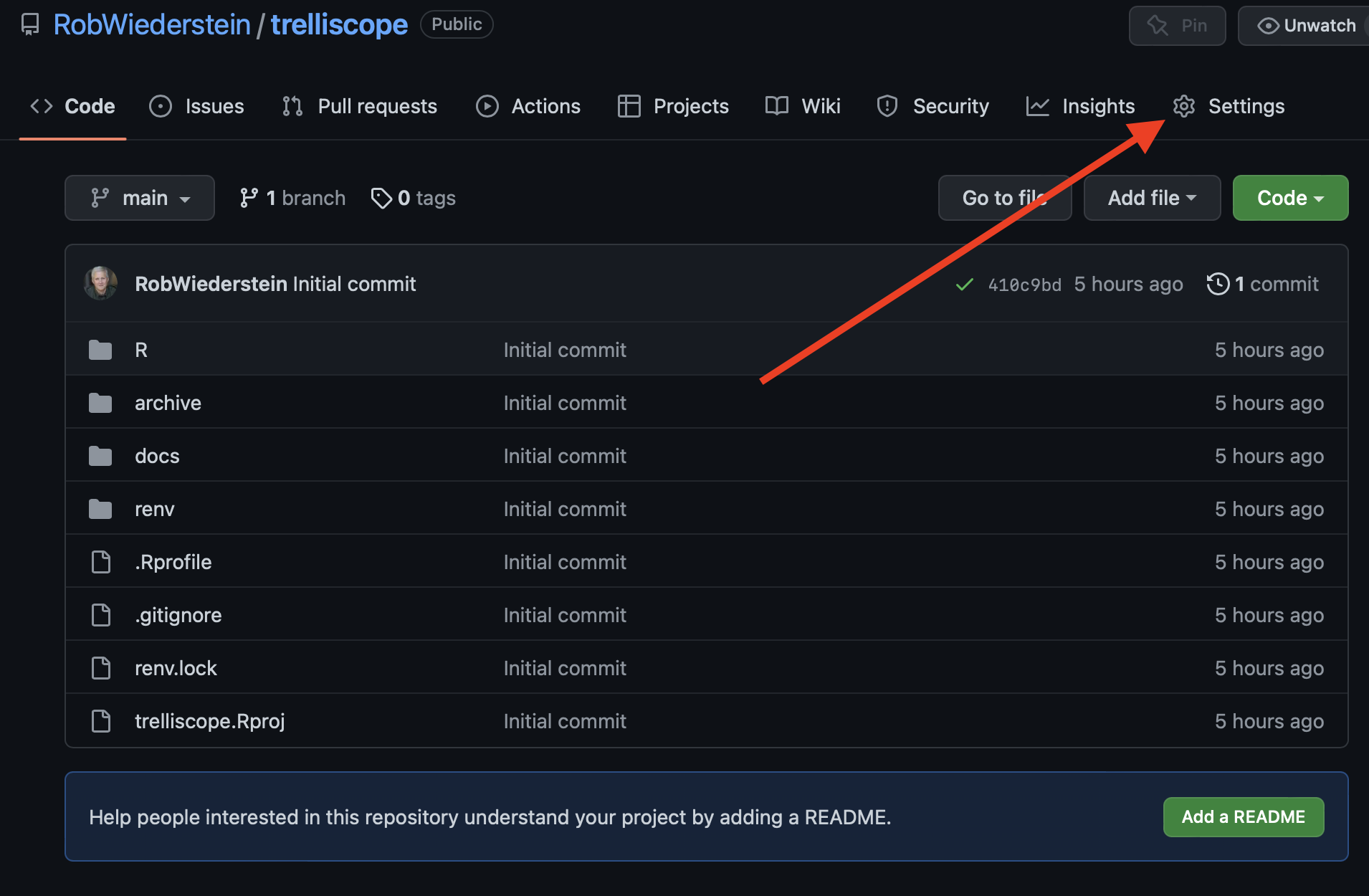This screenshot has height=896, width=1369.
Task: Click the Actions play icon
Action: coord(487,106)
